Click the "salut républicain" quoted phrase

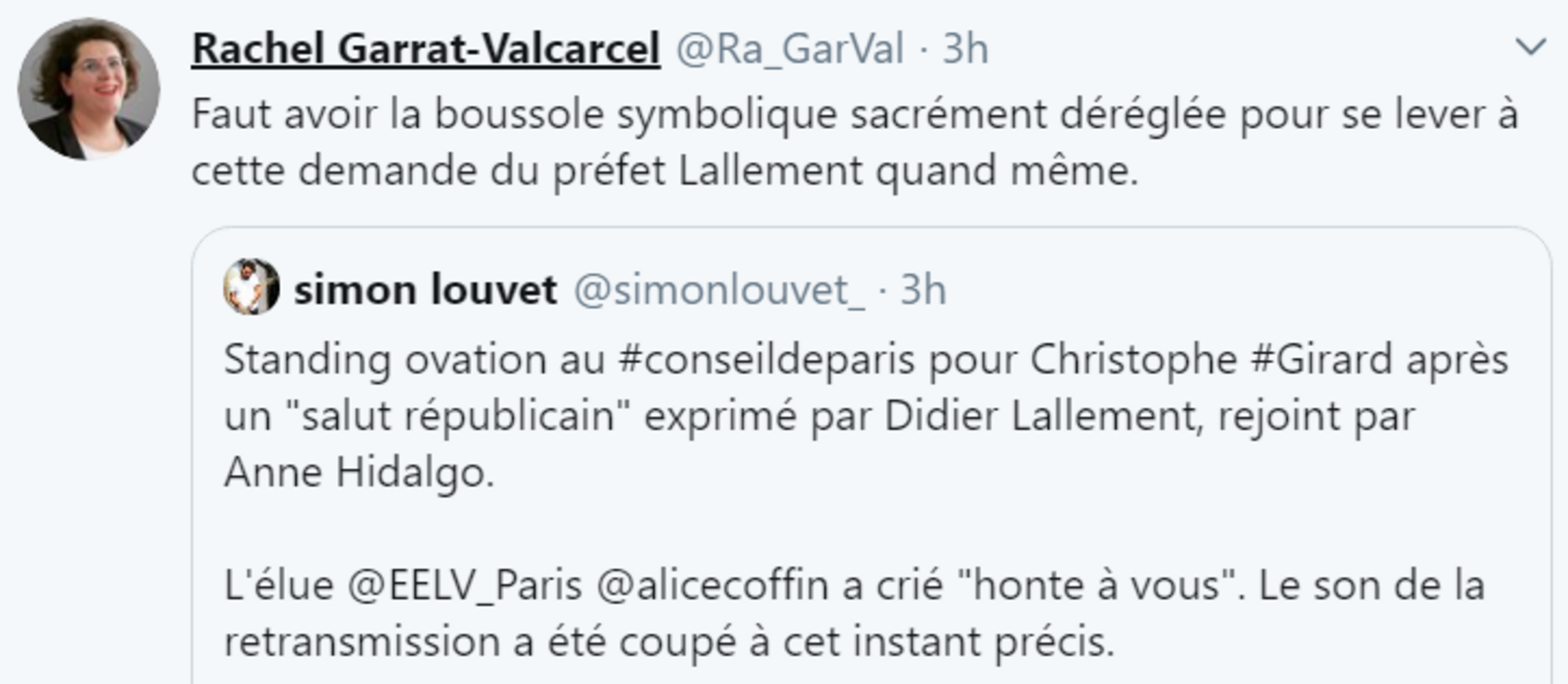pos(458,416)
